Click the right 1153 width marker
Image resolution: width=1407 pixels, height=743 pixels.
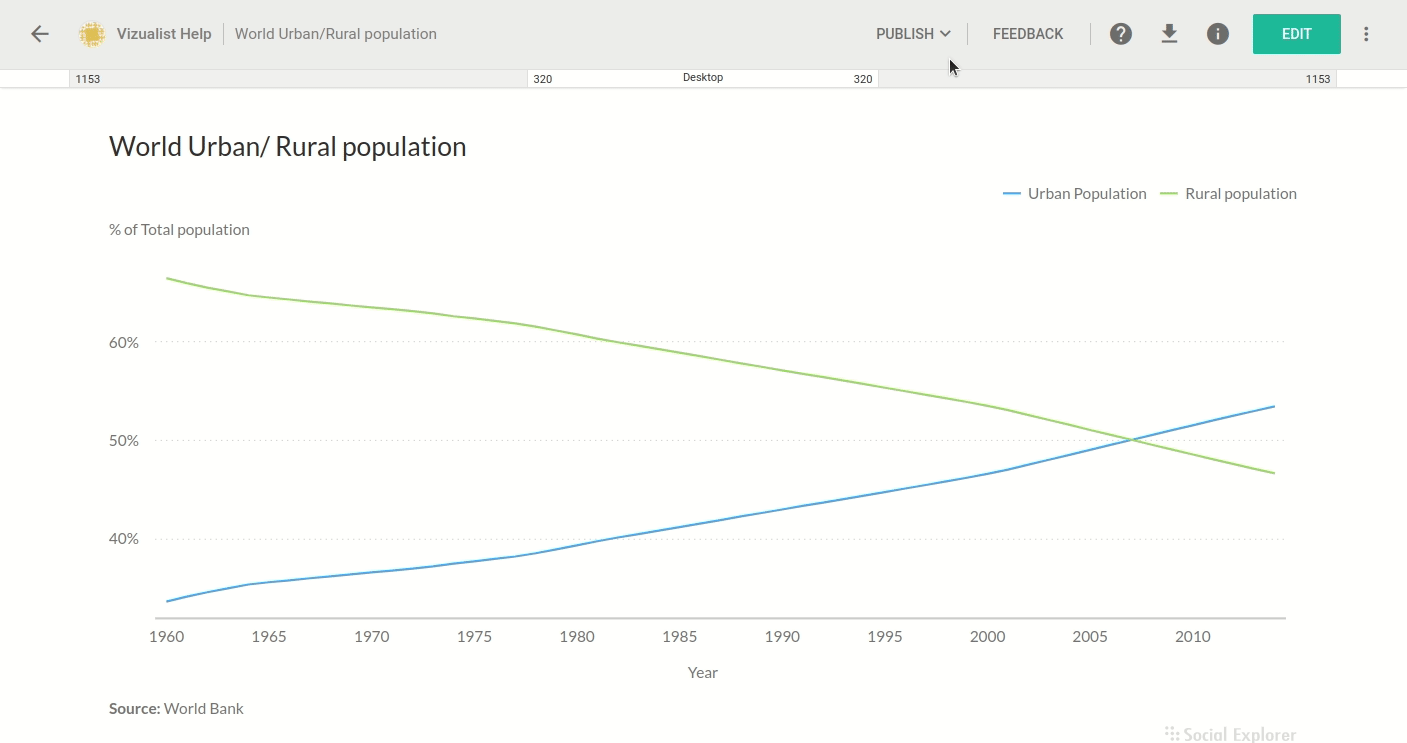pos(1317,79)
